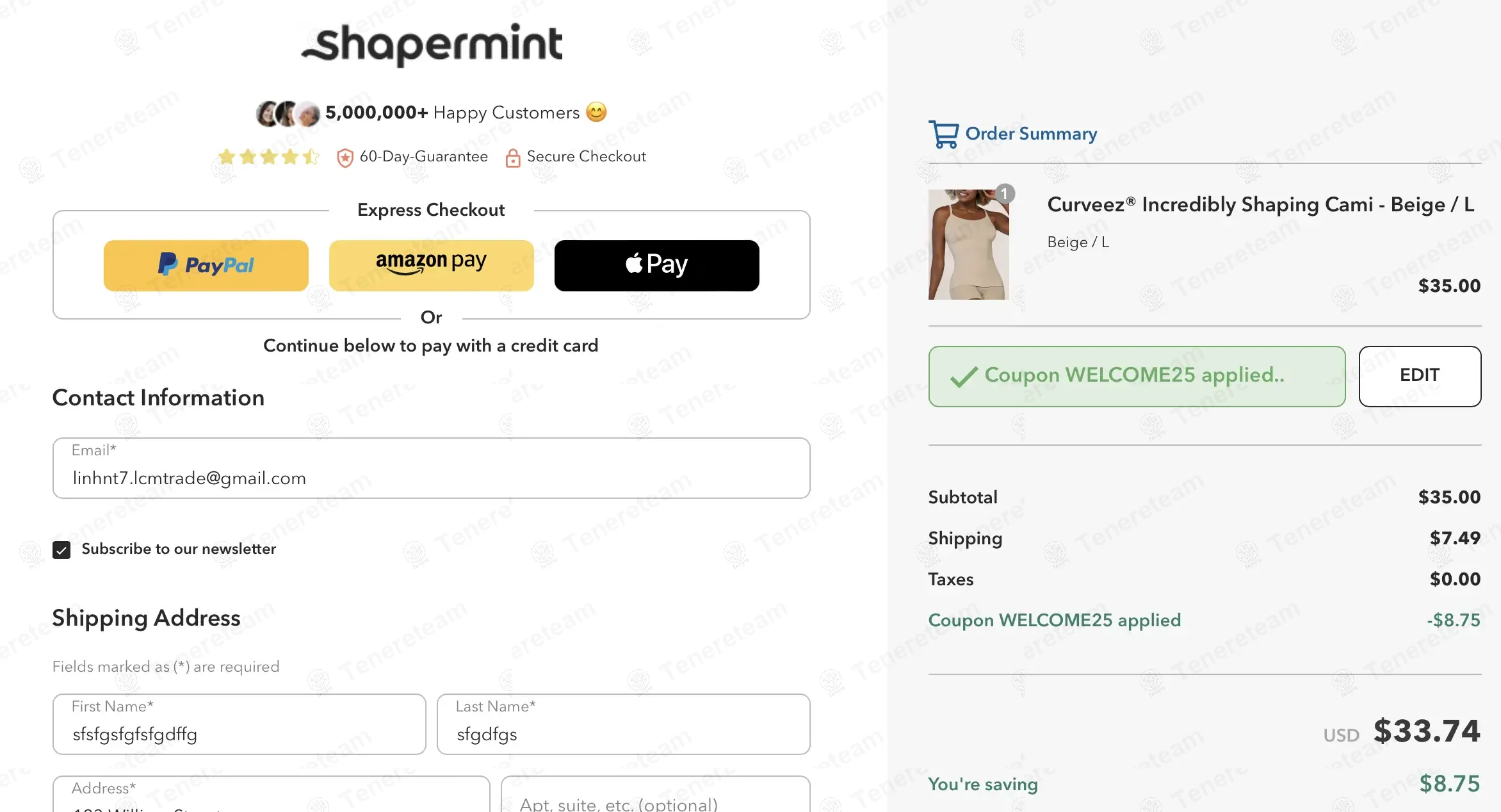Image resolution: width=1501 pixels, height=812 pixels.
Task: Click the Shaping Cami product thumbnail
Action: tap(968, 244)
